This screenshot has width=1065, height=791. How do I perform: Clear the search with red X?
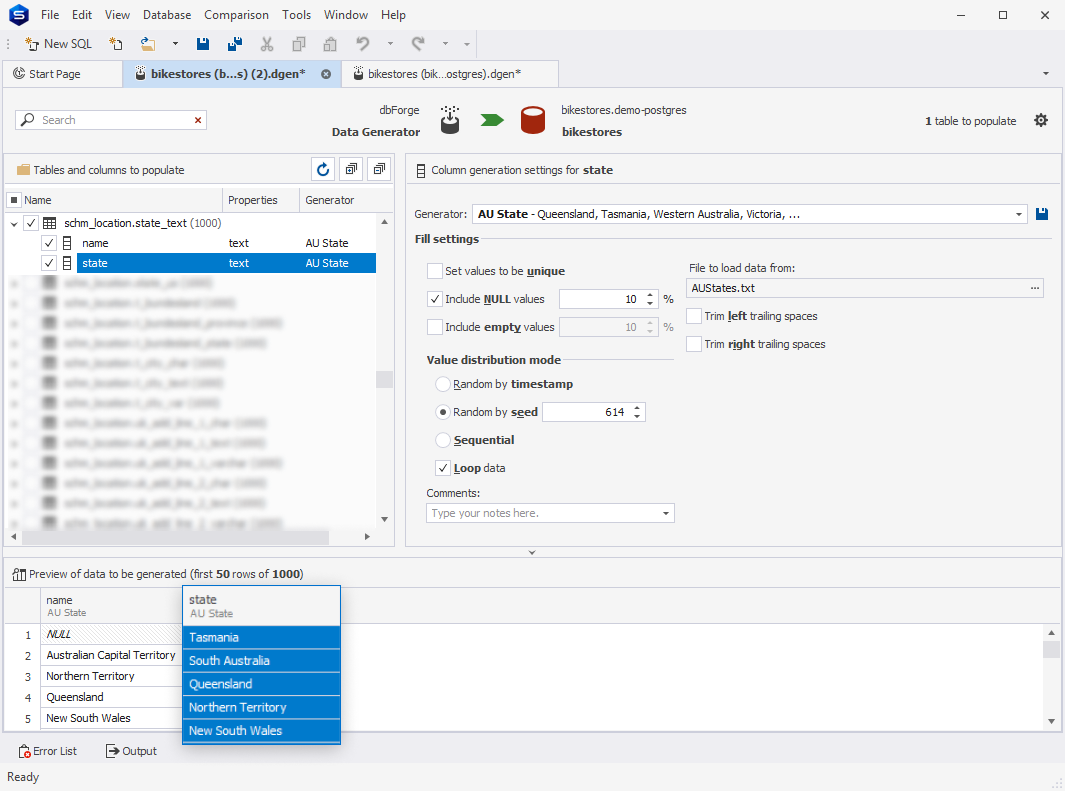click(x=198, y=120)
